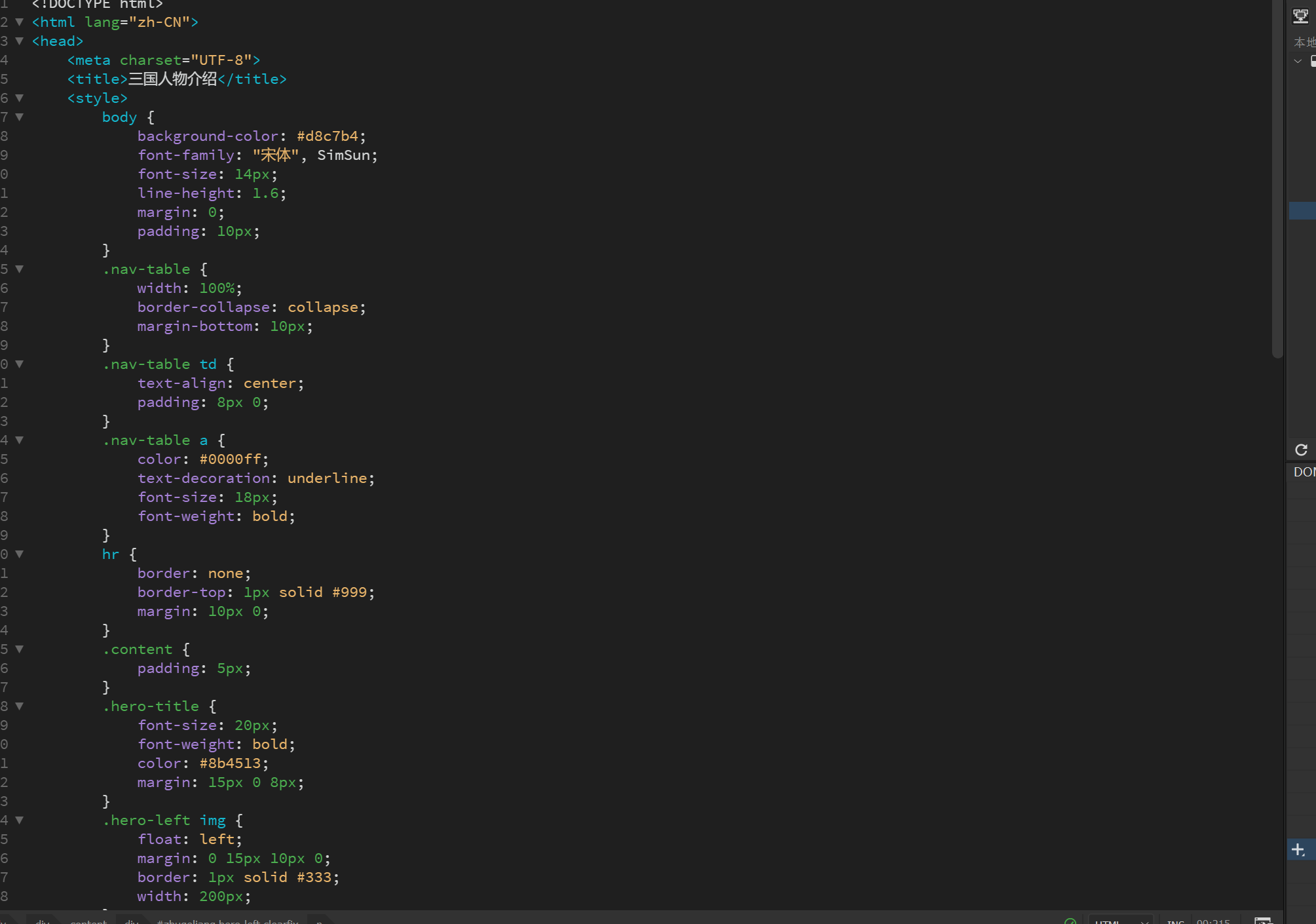Screen dimensions: 1316x924
Task: Click the editor's vertical scrollbar thumb
Action: click(1277, 177)
